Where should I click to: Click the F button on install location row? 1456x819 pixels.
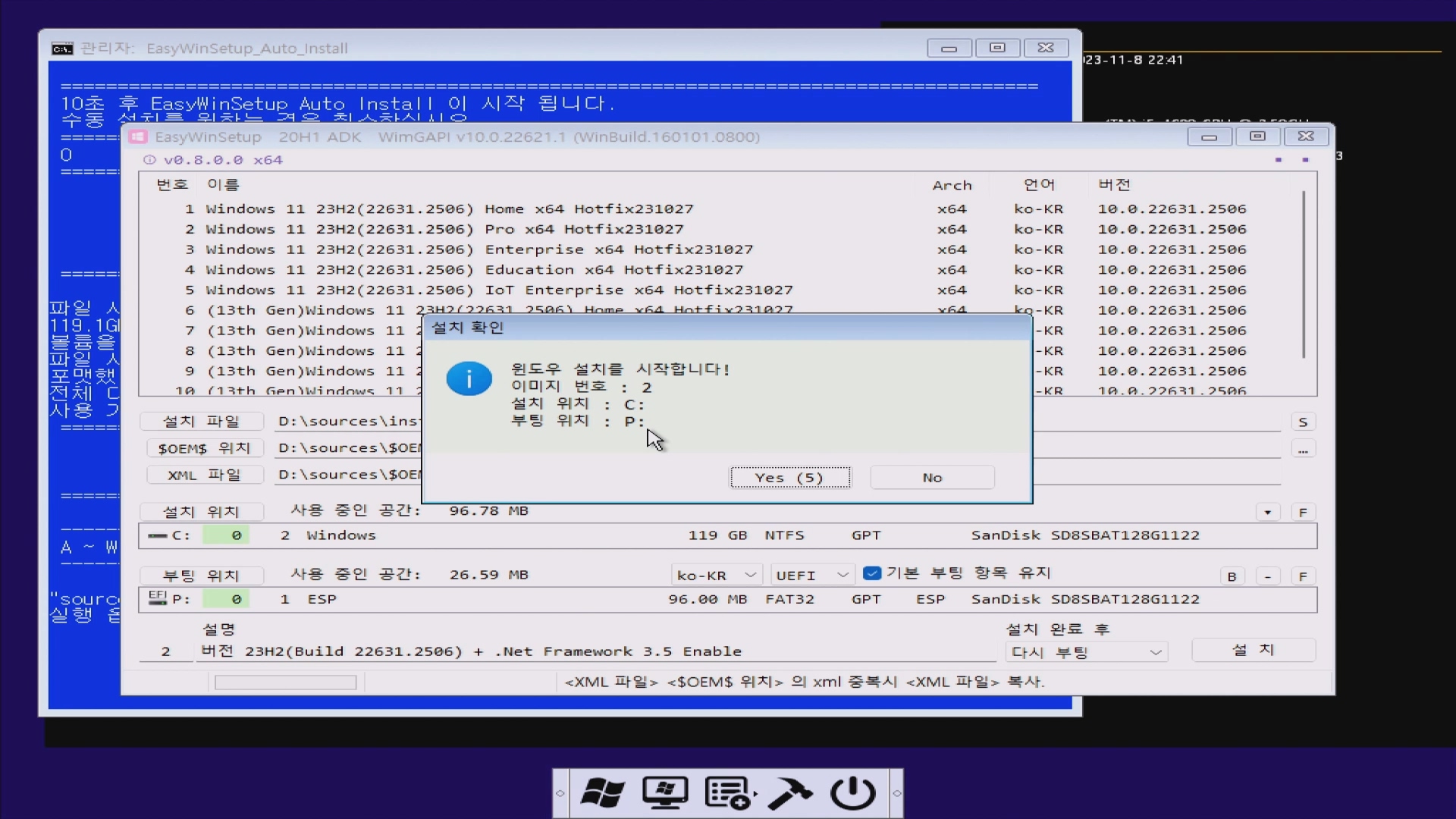(x=1303, y=513)
